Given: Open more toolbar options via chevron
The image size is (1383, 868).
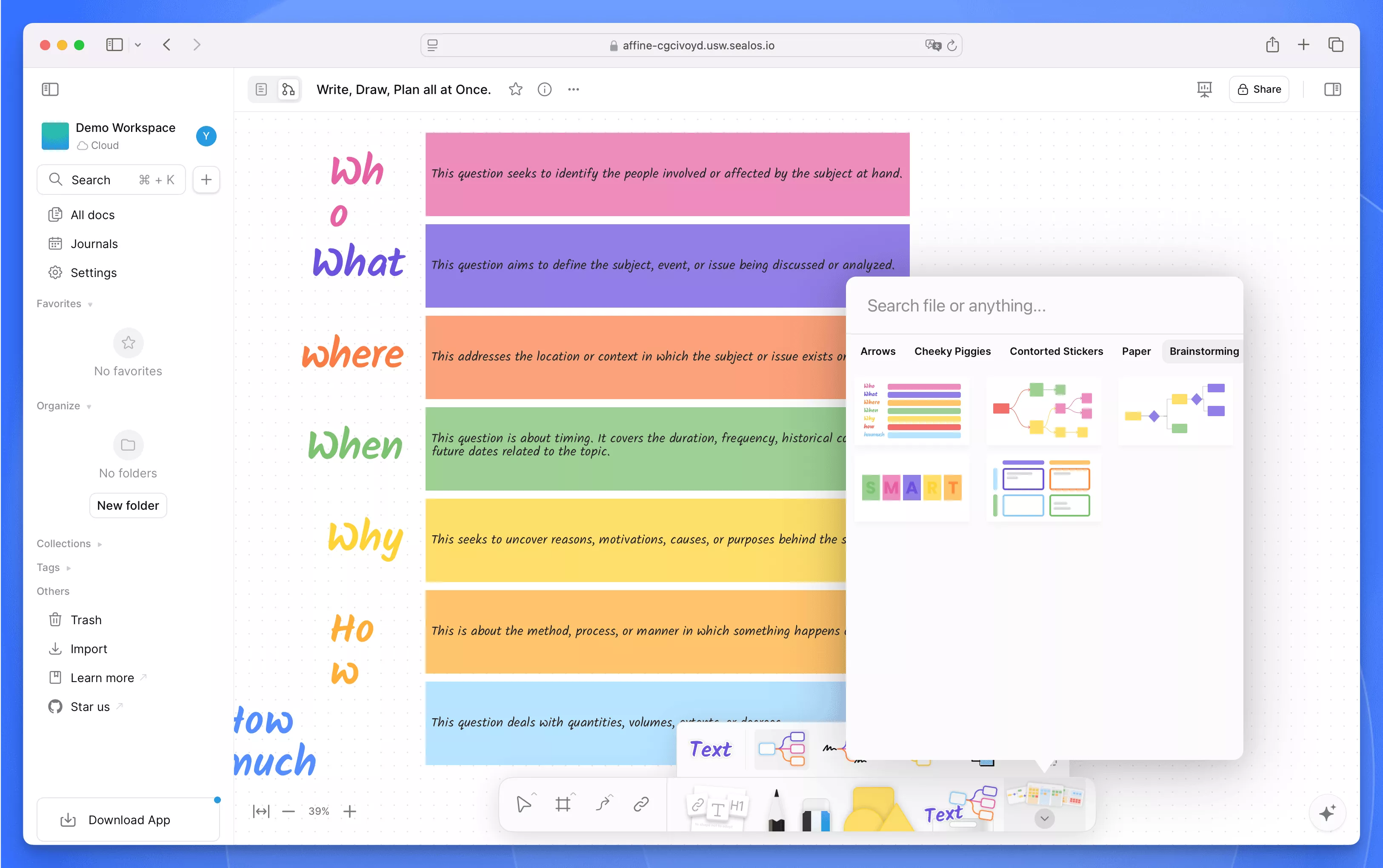Looking at the screenshot, I should pyautogui.click(x=1044, y=819).
